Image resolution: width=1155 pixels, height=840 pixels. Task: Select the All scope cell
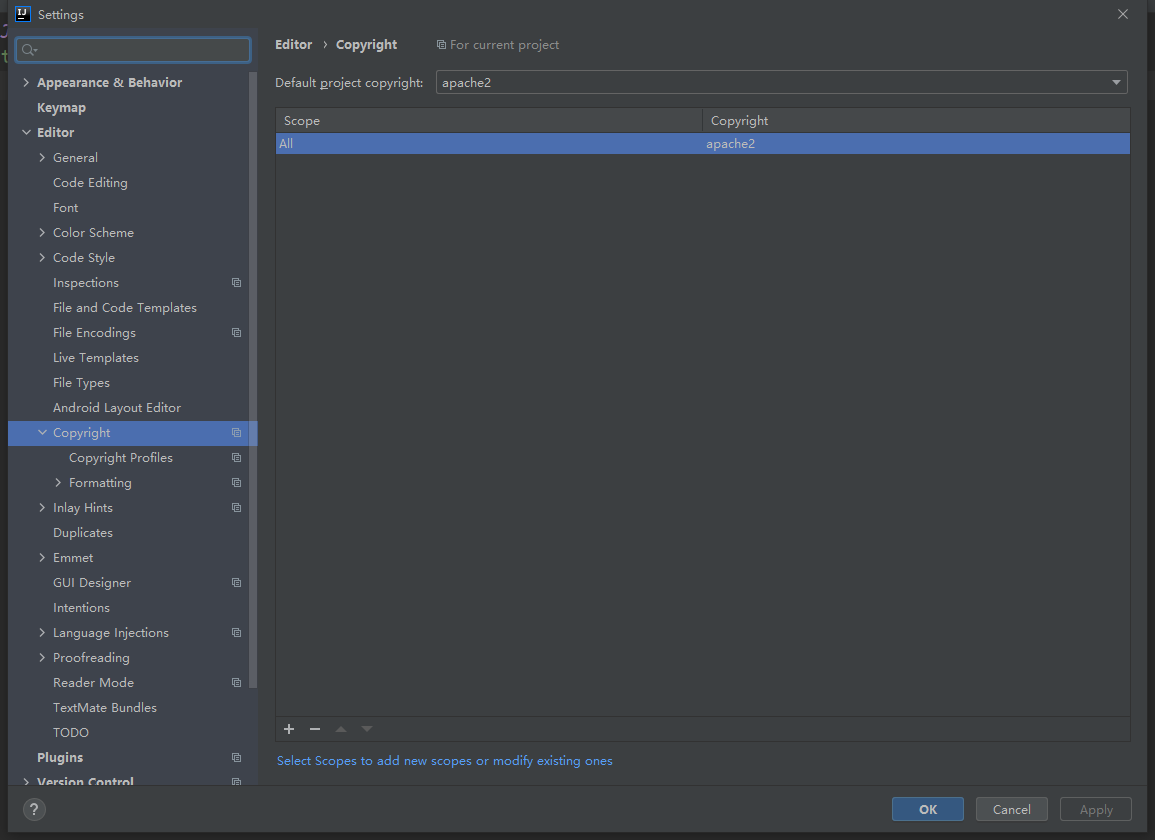click(x=489, y=144)
